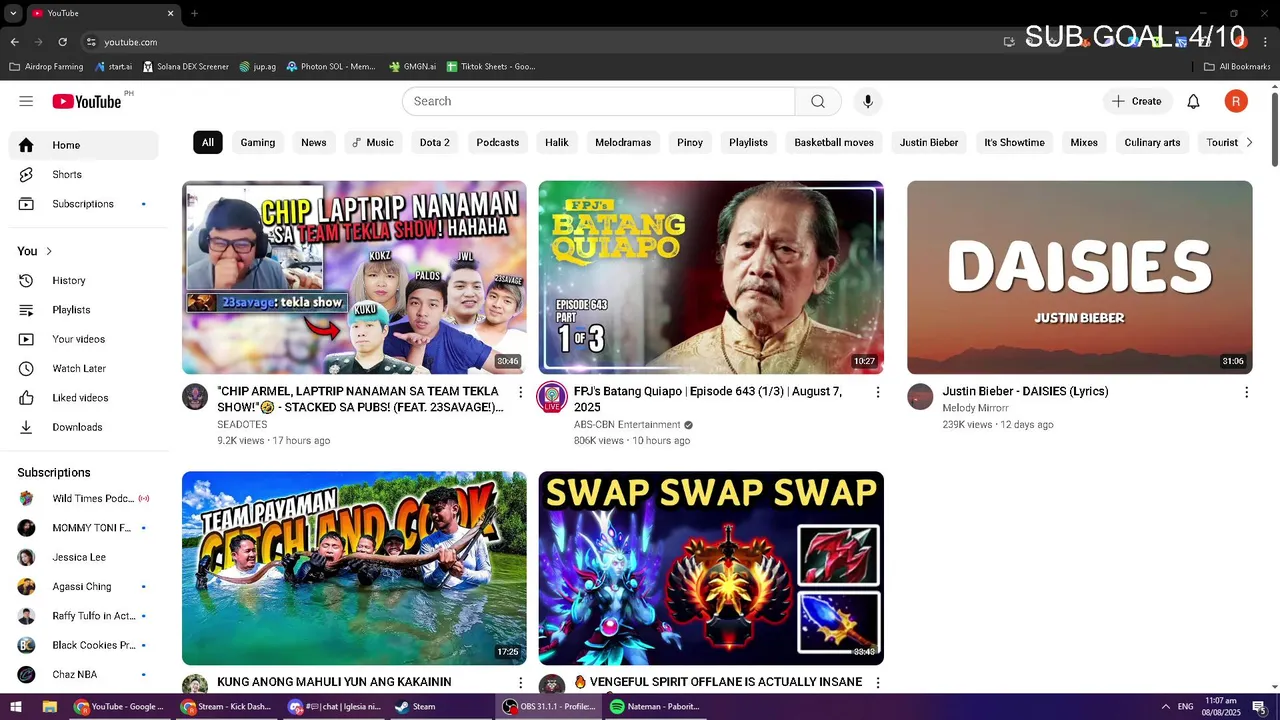Open Spotify from the taskbar

(x=656, y=706)
